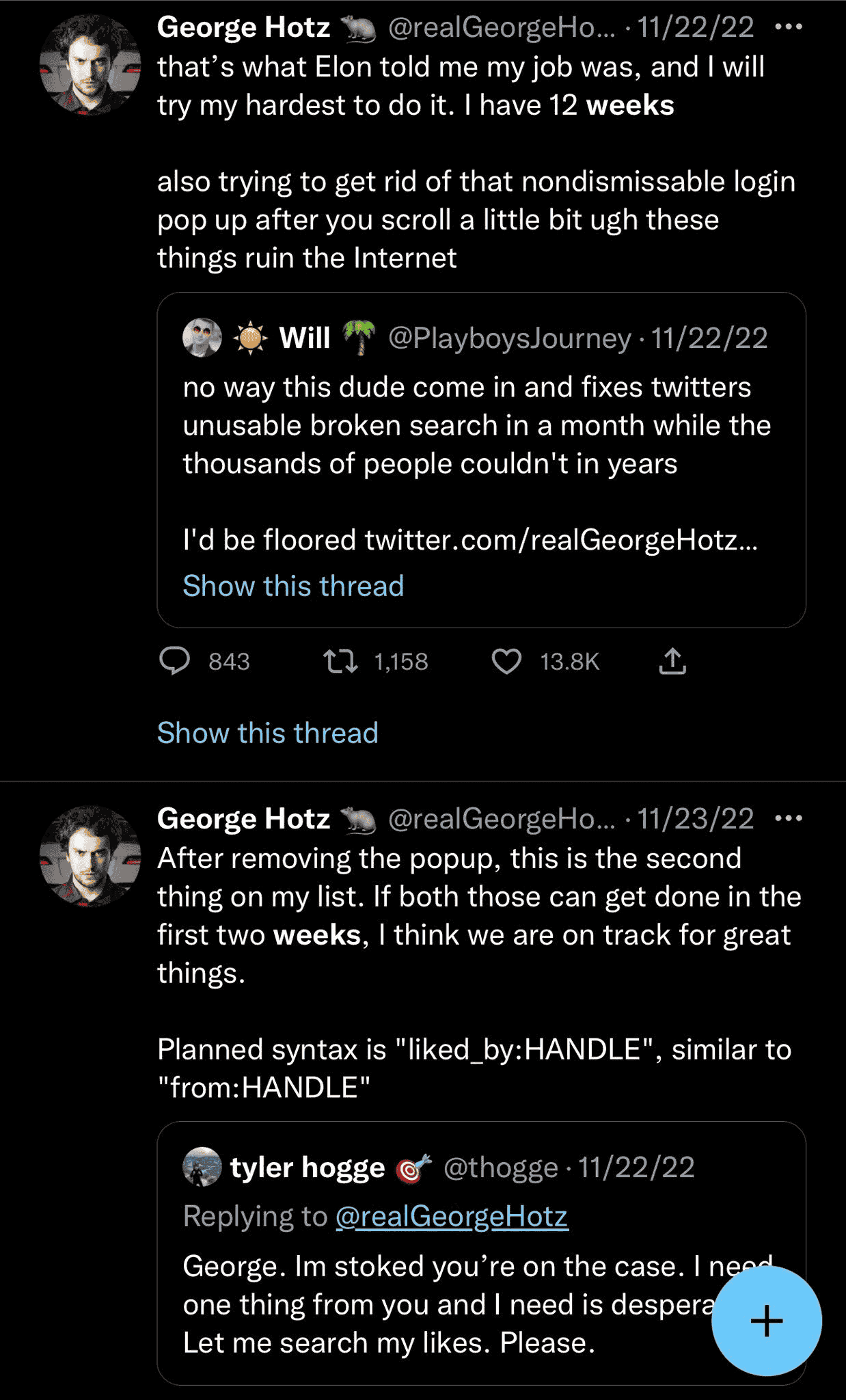Tap @PlayboysJourney handle in quoted tweet
This screenshot has height=1400, width=846.
pyautogui.click(x=509, y=338)
